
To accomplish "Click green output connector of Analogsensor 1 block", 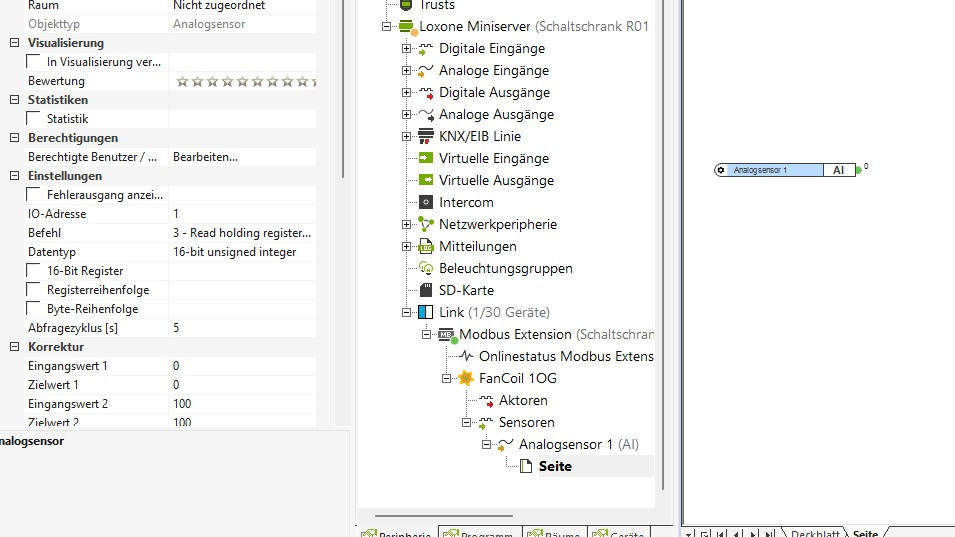I will (x=859, y=170).
